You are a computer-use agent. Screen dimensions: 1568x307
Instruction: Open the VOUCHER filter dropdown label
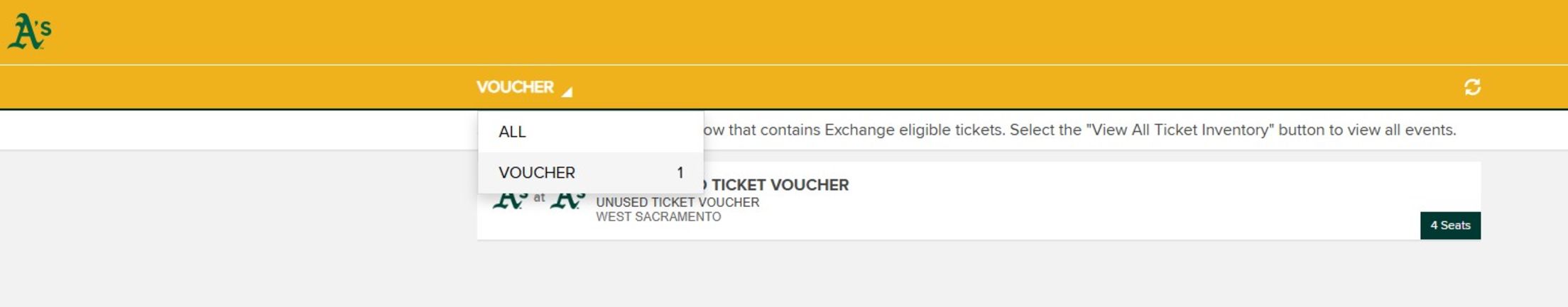point(515,87)
